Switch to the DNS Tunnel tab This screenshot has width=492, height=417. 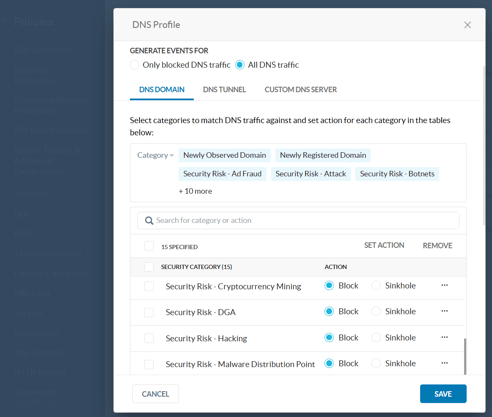224,89
